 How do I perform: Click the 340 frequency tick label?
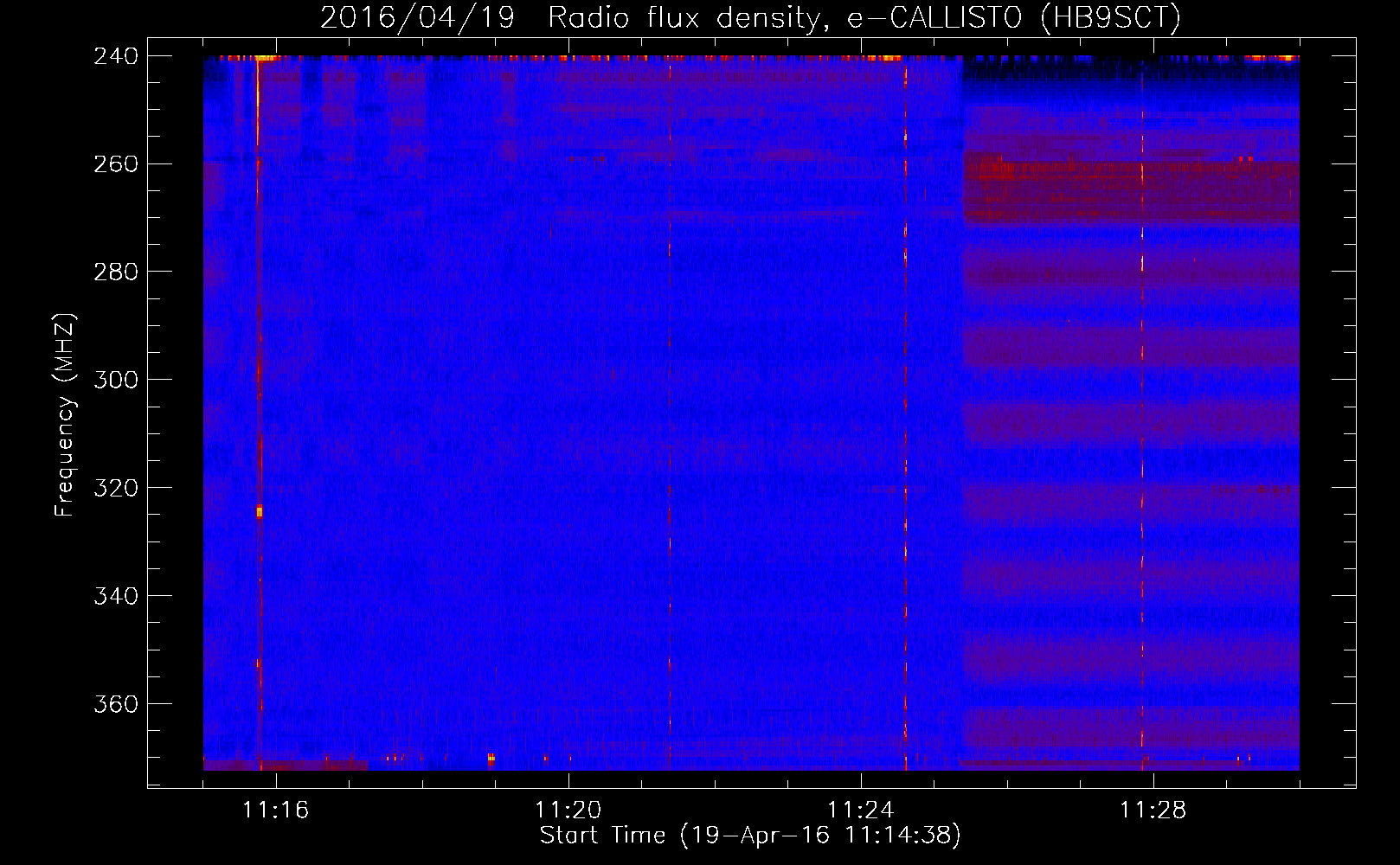pos(116,597)
